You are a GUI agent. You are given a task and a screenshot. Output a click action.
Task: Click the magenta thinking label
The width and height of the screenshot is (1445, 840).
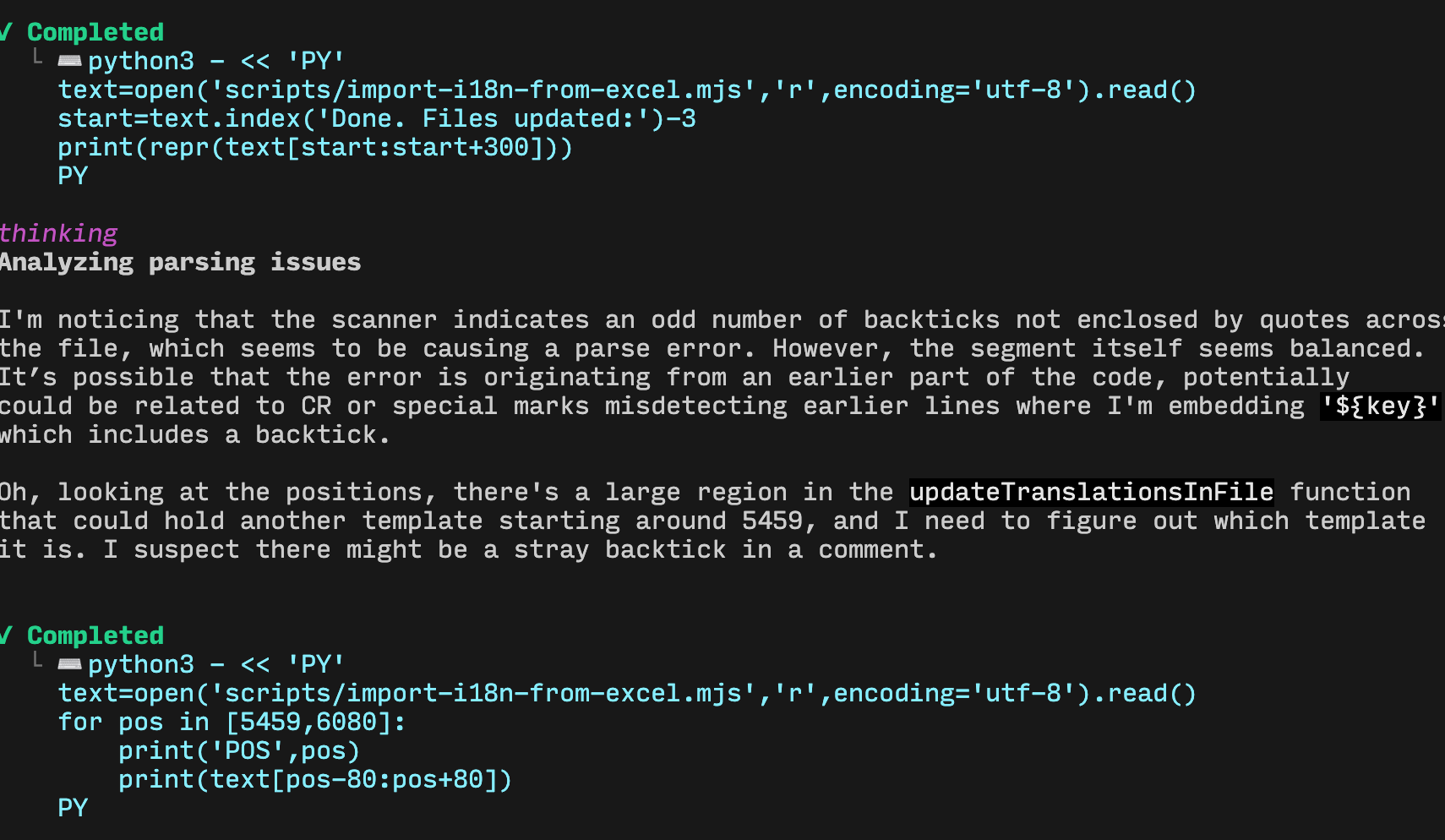(58, 233)
